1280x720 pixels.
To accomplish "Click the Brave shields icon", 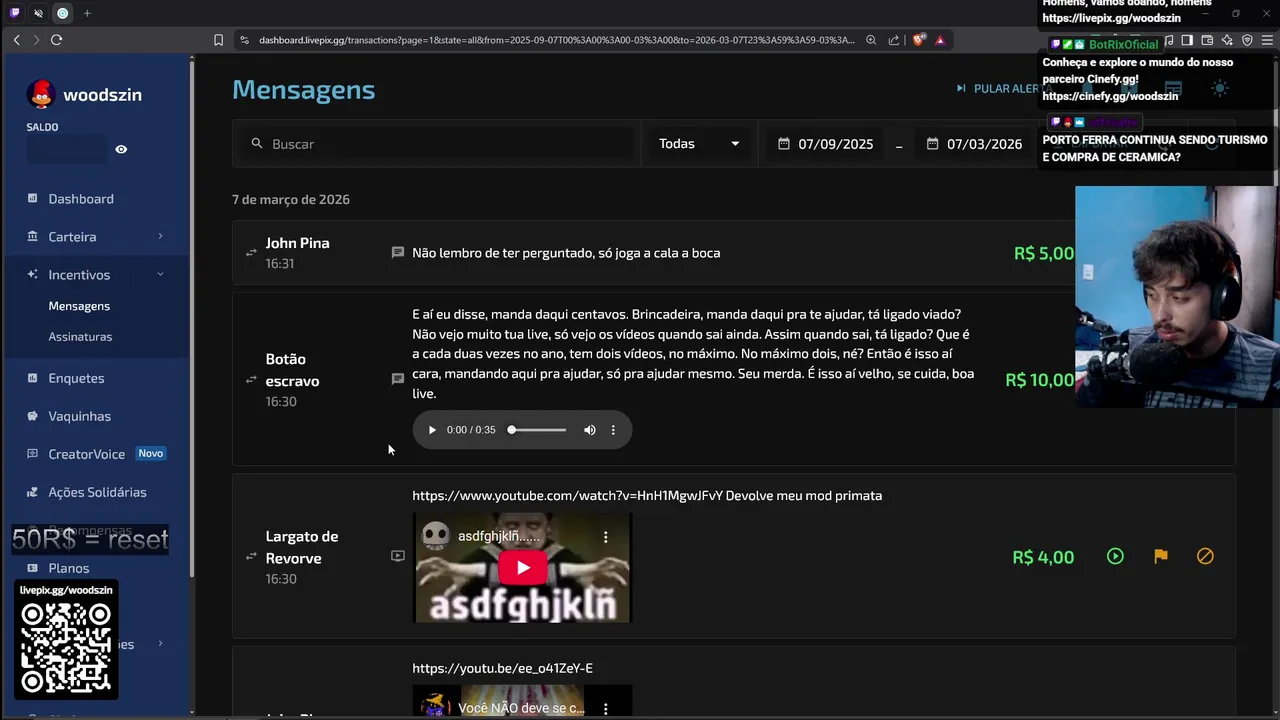I will click(x=918, y=40).
